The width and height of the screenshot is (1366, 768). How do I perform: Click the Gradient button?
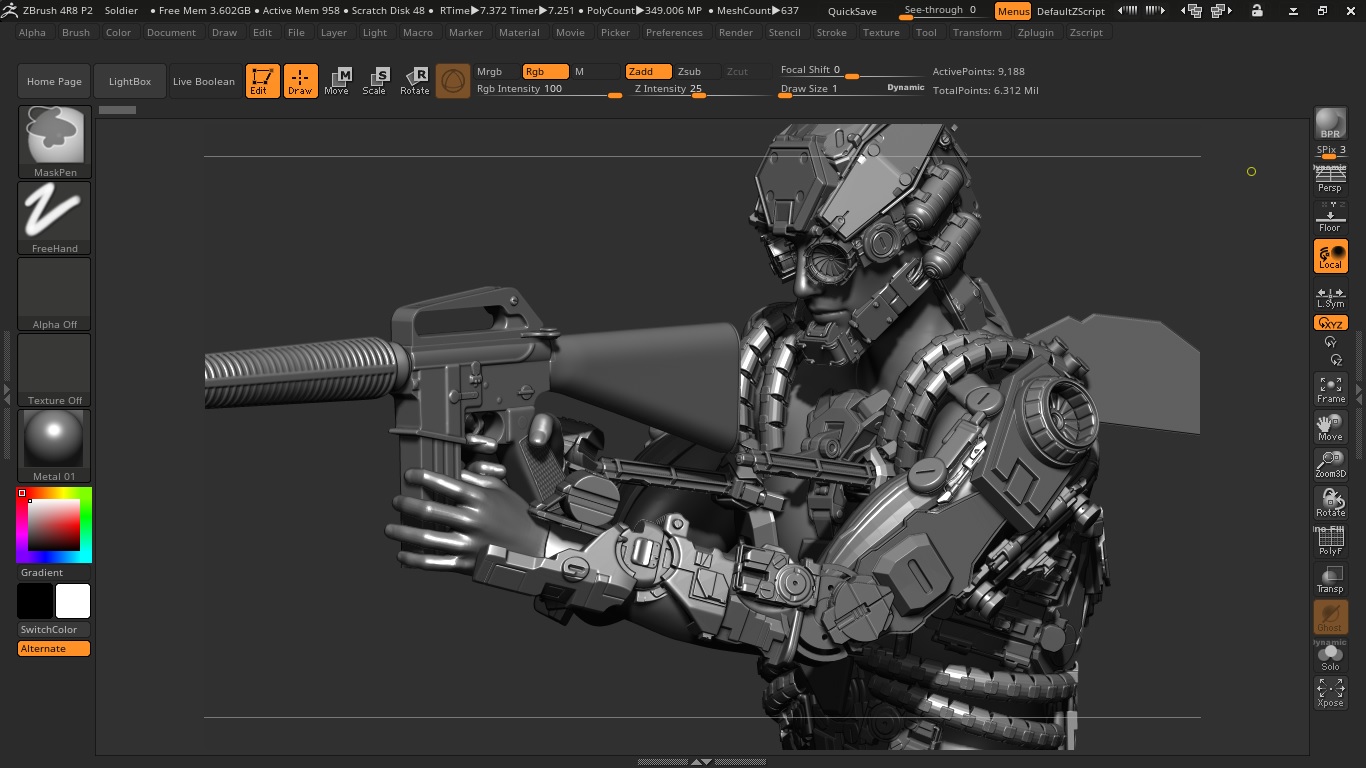(54, 573)
